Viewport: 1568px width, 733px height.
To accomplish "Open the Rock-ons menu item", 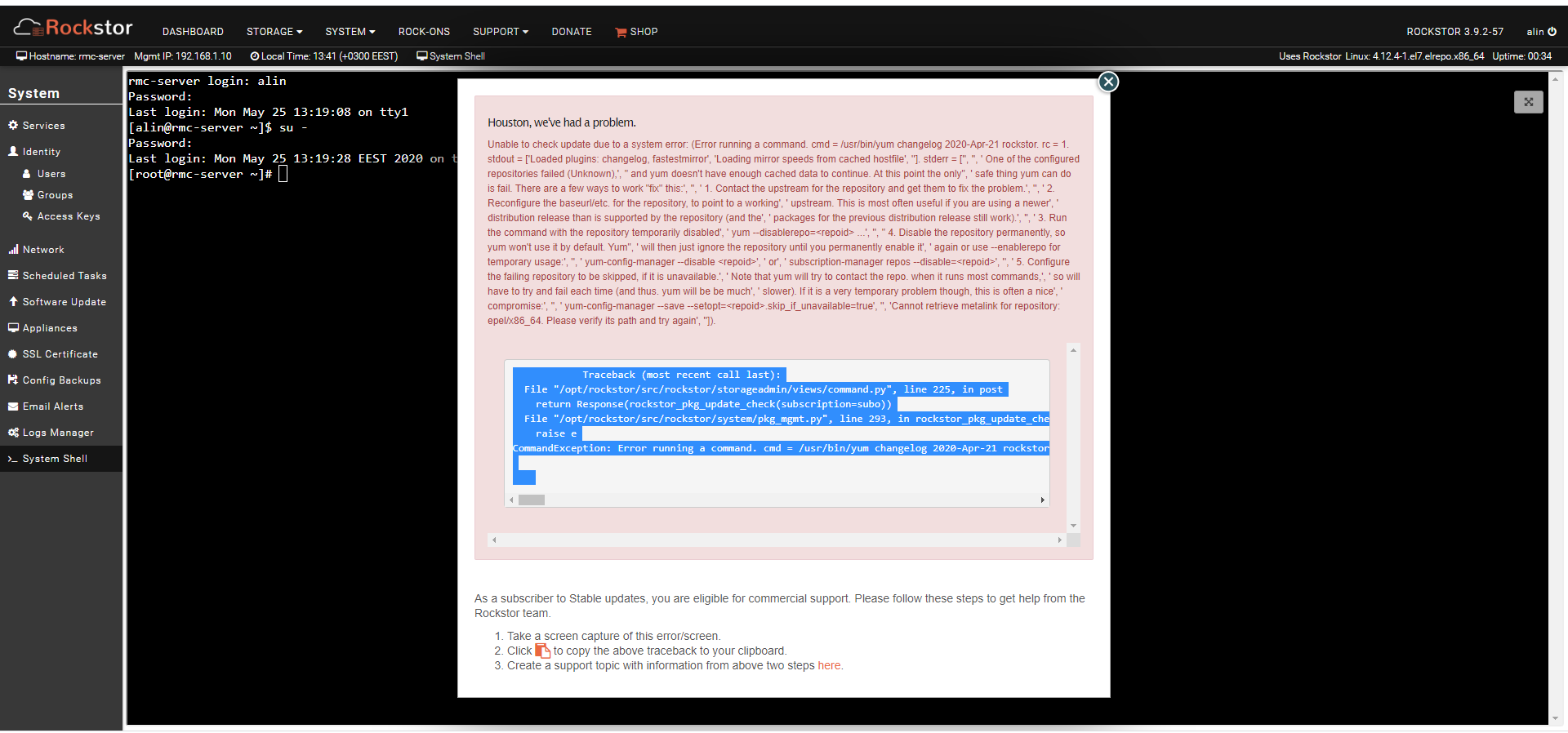I will (x=424, y=32).
